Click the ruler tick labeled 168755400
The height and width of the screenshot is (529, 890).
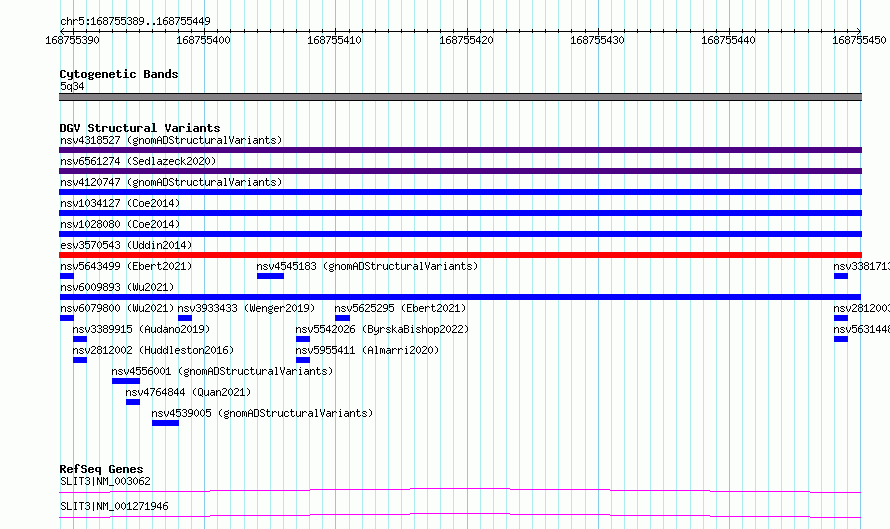coord(203,40)
